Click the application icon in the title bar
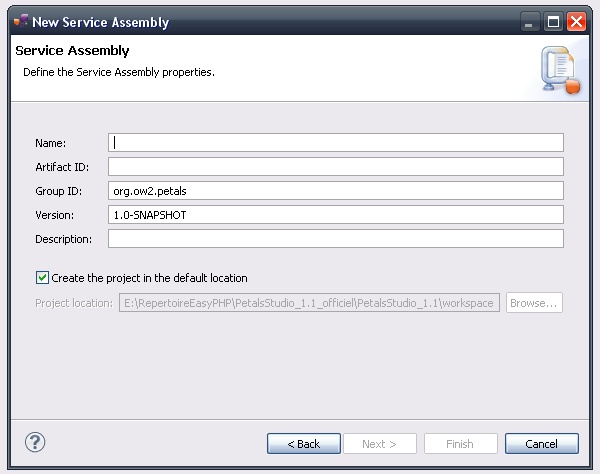600x474 pixels. 20,21
